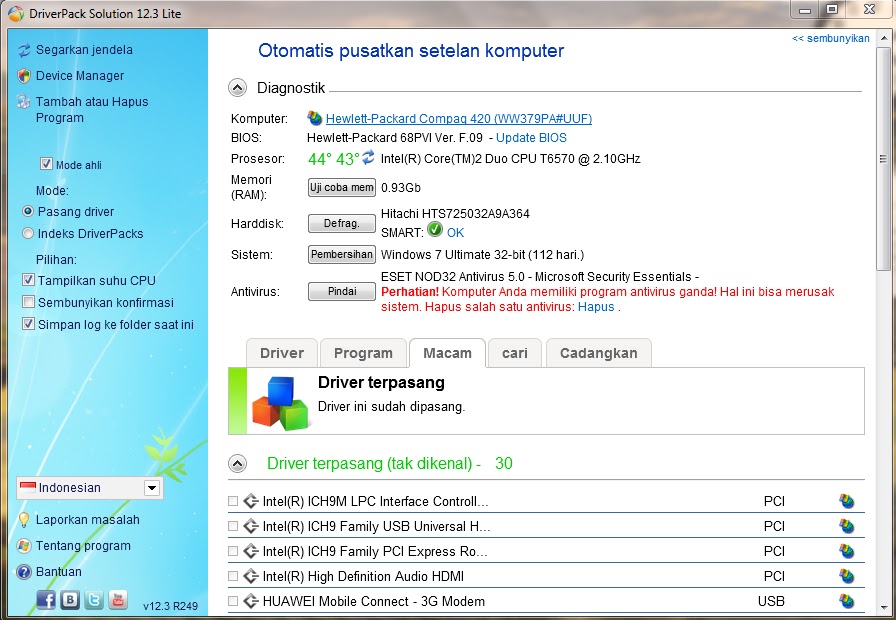The width and height of the screenshot is (896, 620).
Task: Open the Cadangkan tab
Action: tap(599, 353)
